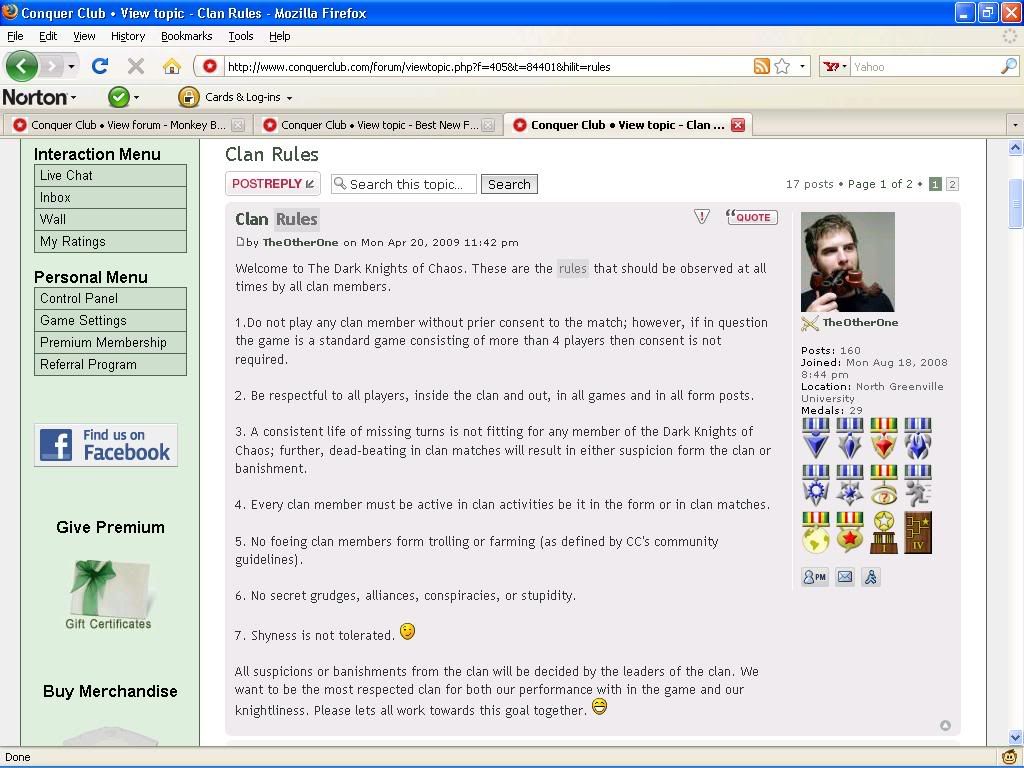
Task: Close the Clan Rules browser tab
Action: [738, 125]
